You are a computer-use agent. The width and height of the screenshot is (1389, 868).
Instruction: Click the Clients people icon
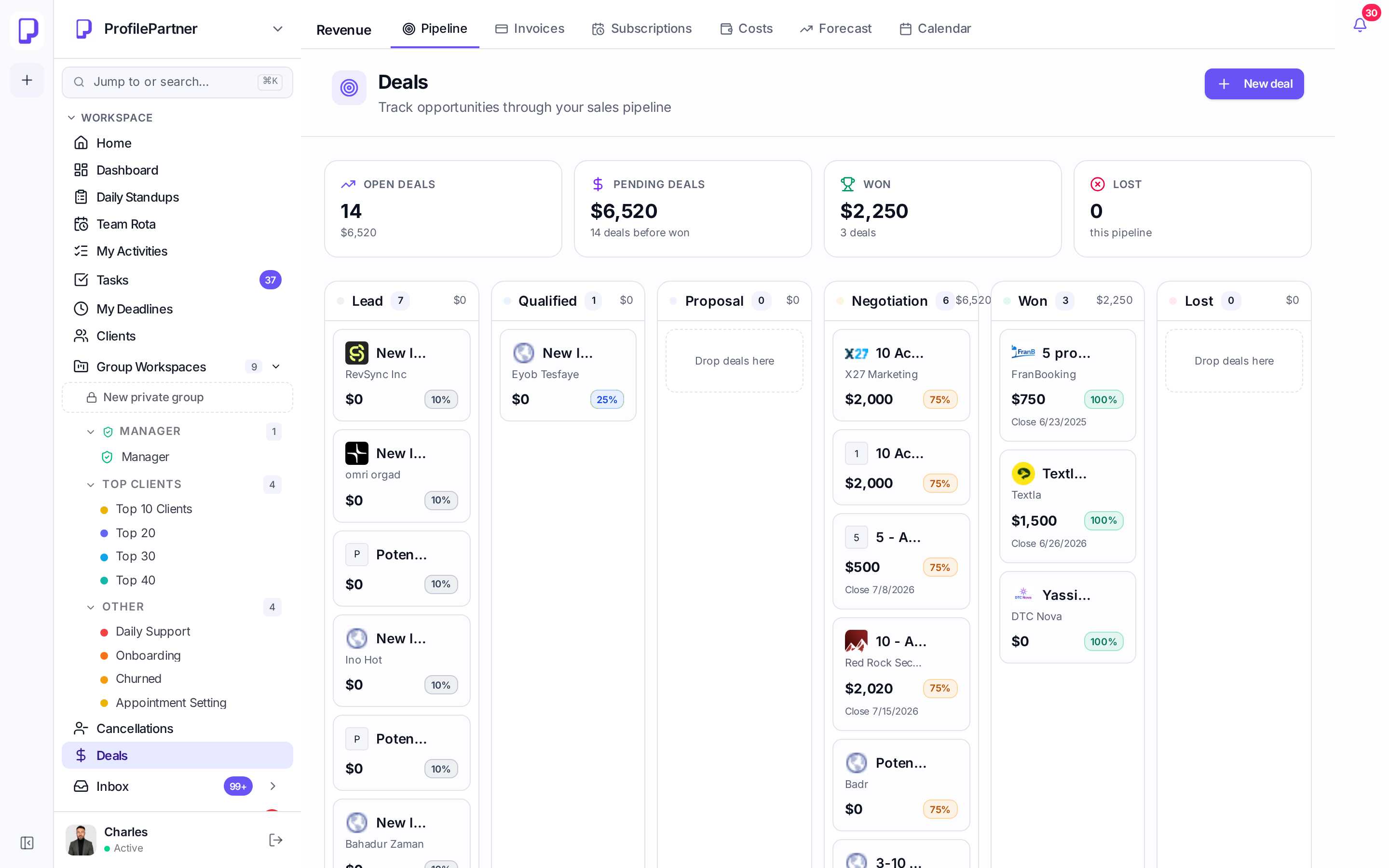point(81,336)
